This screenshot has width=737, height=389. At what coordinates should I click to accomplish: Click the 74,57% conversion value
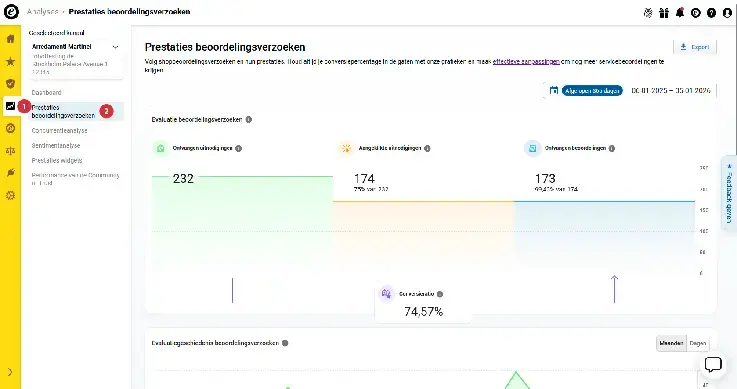[x=423, y=312]
